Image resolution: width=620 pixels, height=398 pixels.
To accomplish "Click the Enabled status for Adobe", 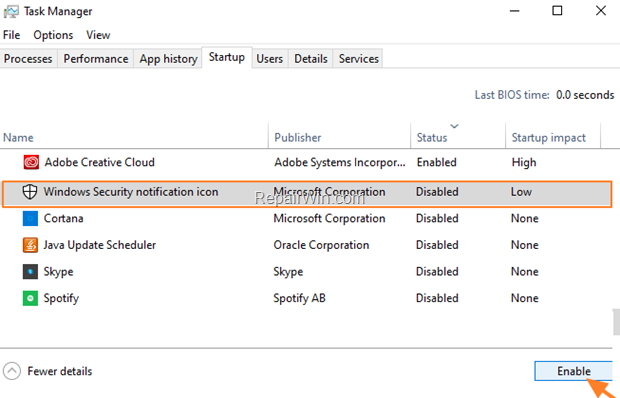I will coord(437,162).
